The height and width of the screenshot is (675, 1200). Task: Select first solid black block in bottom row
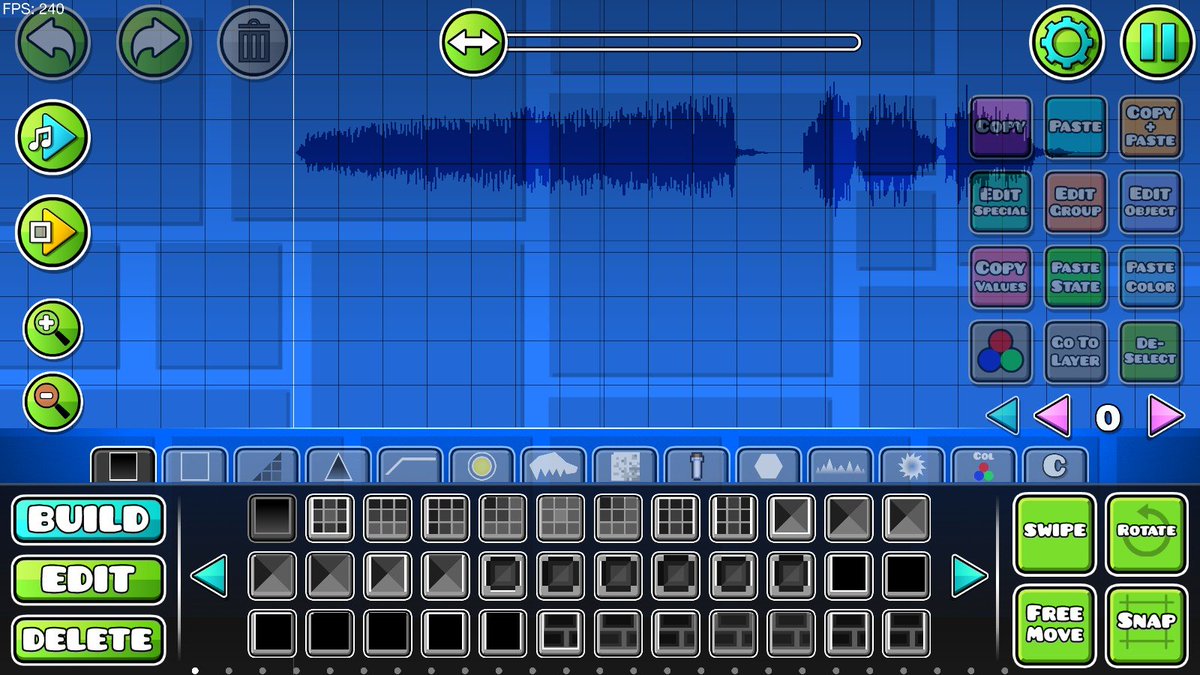coord(272,634)
